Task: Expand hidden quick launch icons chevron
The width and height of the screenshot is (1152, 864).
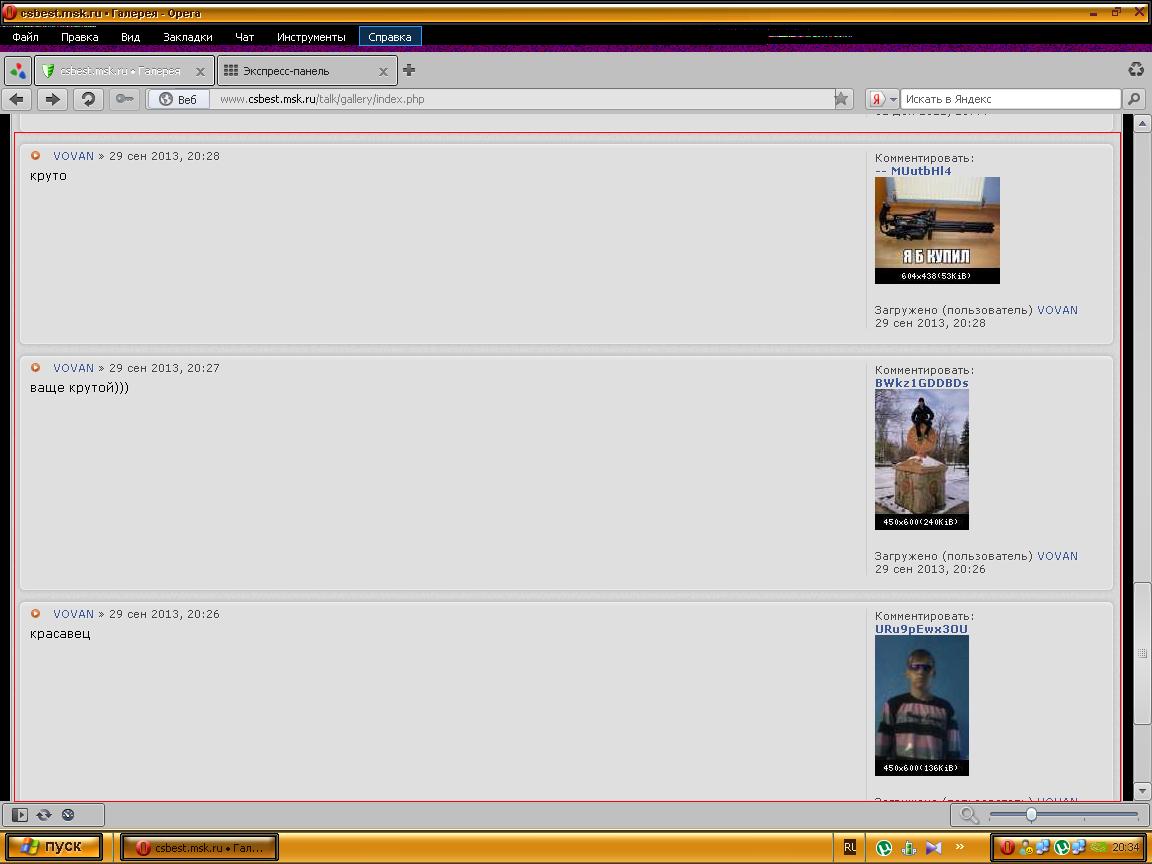Action: point(960,847)
